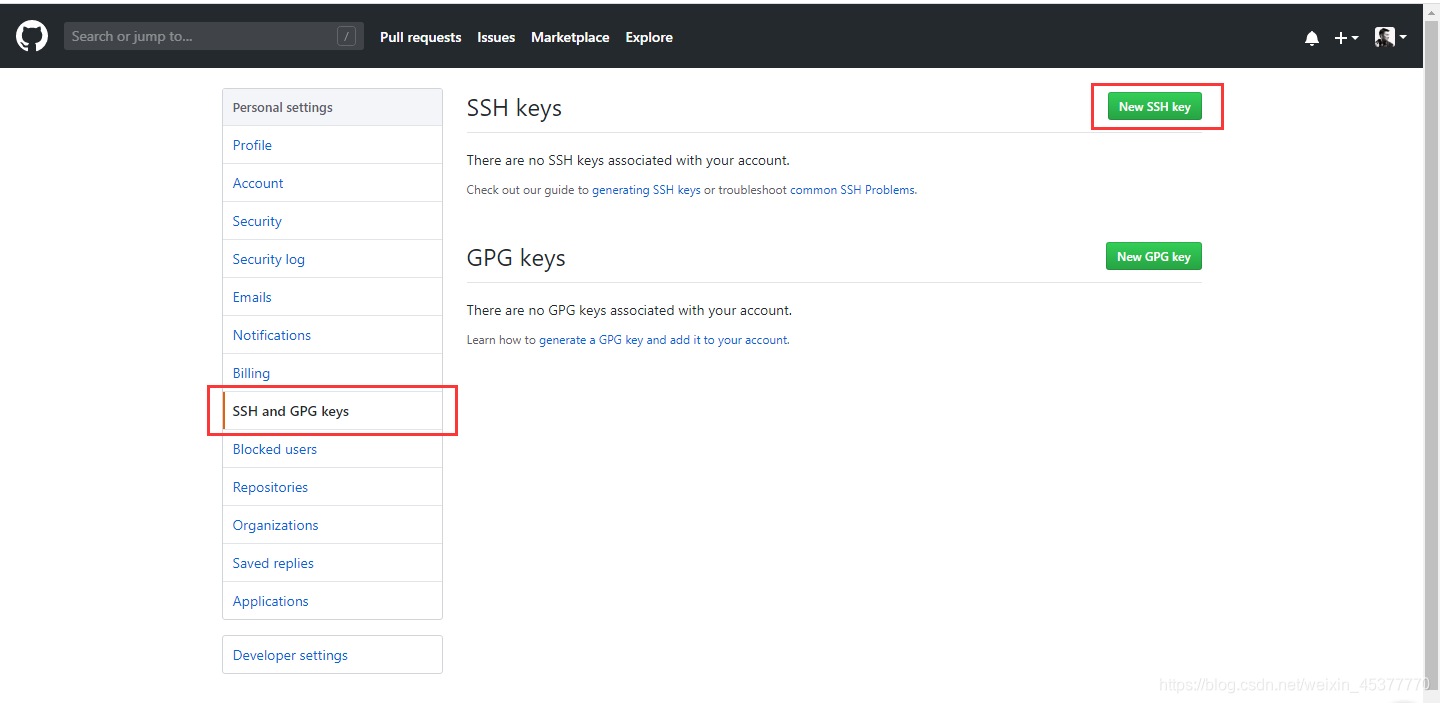Screen dimensions: 1440x703
Task: Open Explore in the top navigation
Action: 649,37
